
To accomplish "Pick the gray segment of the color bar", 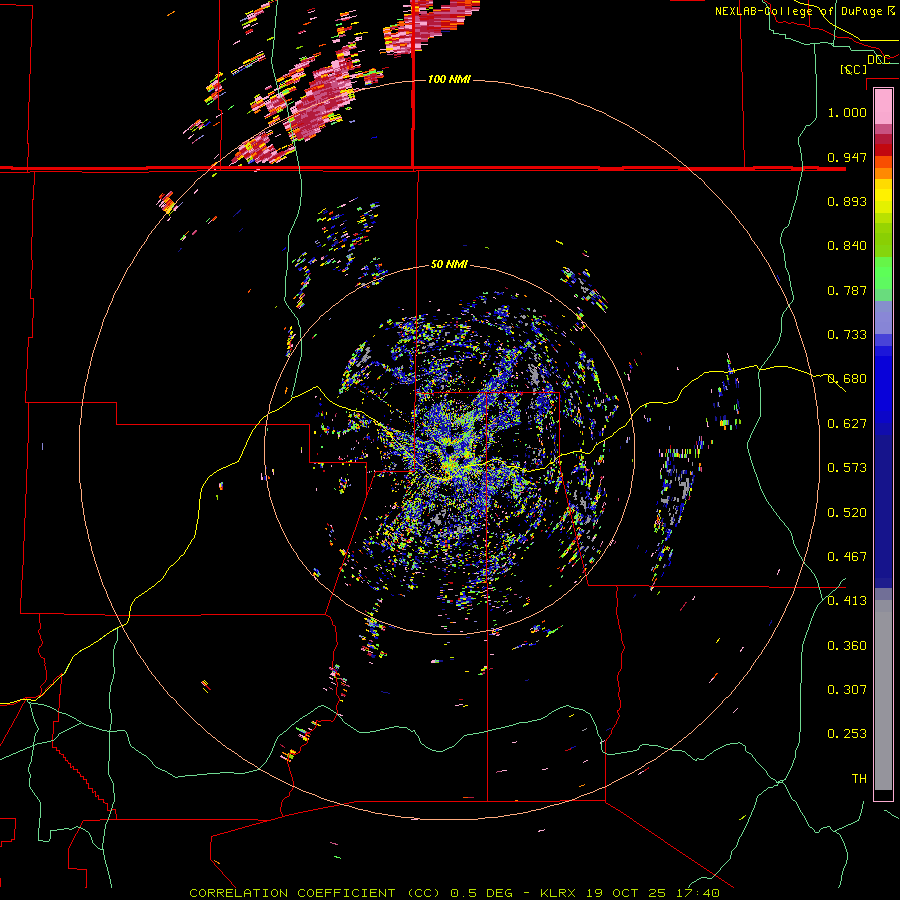I will pos(883,695).
